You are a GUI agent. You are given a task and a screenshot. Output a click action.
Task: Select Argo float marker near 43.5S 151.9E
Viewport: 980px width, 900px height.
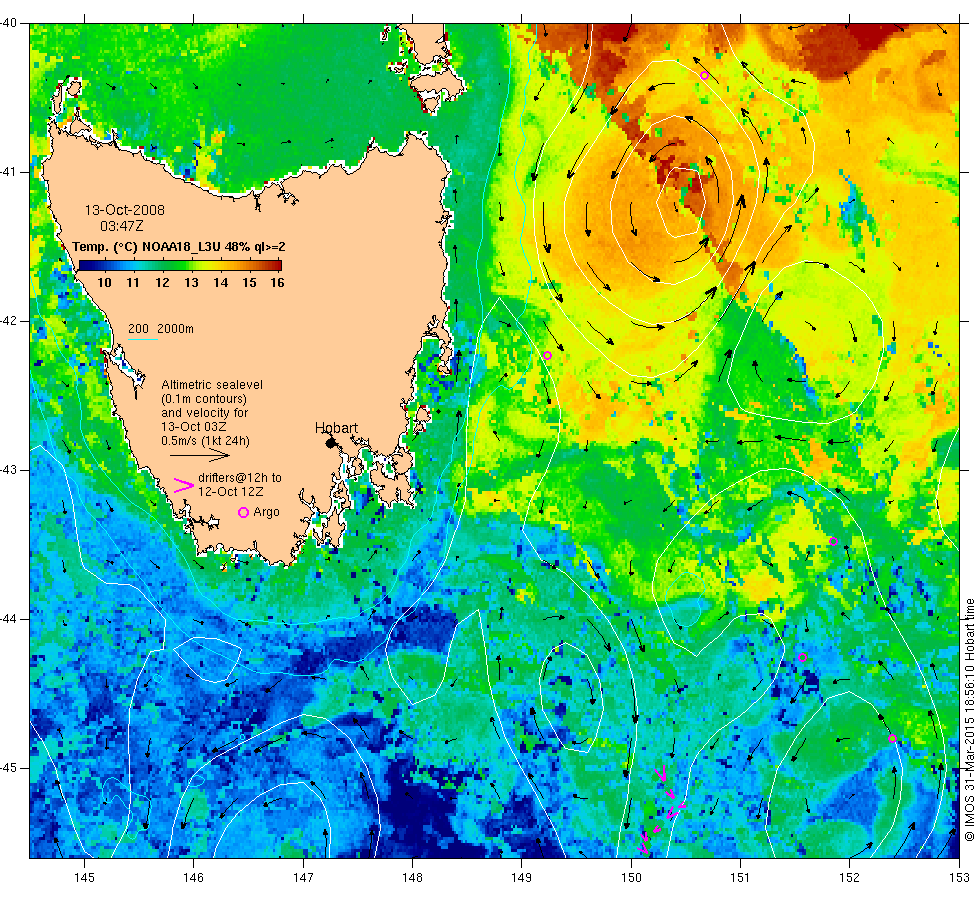[x=833, y=541]
